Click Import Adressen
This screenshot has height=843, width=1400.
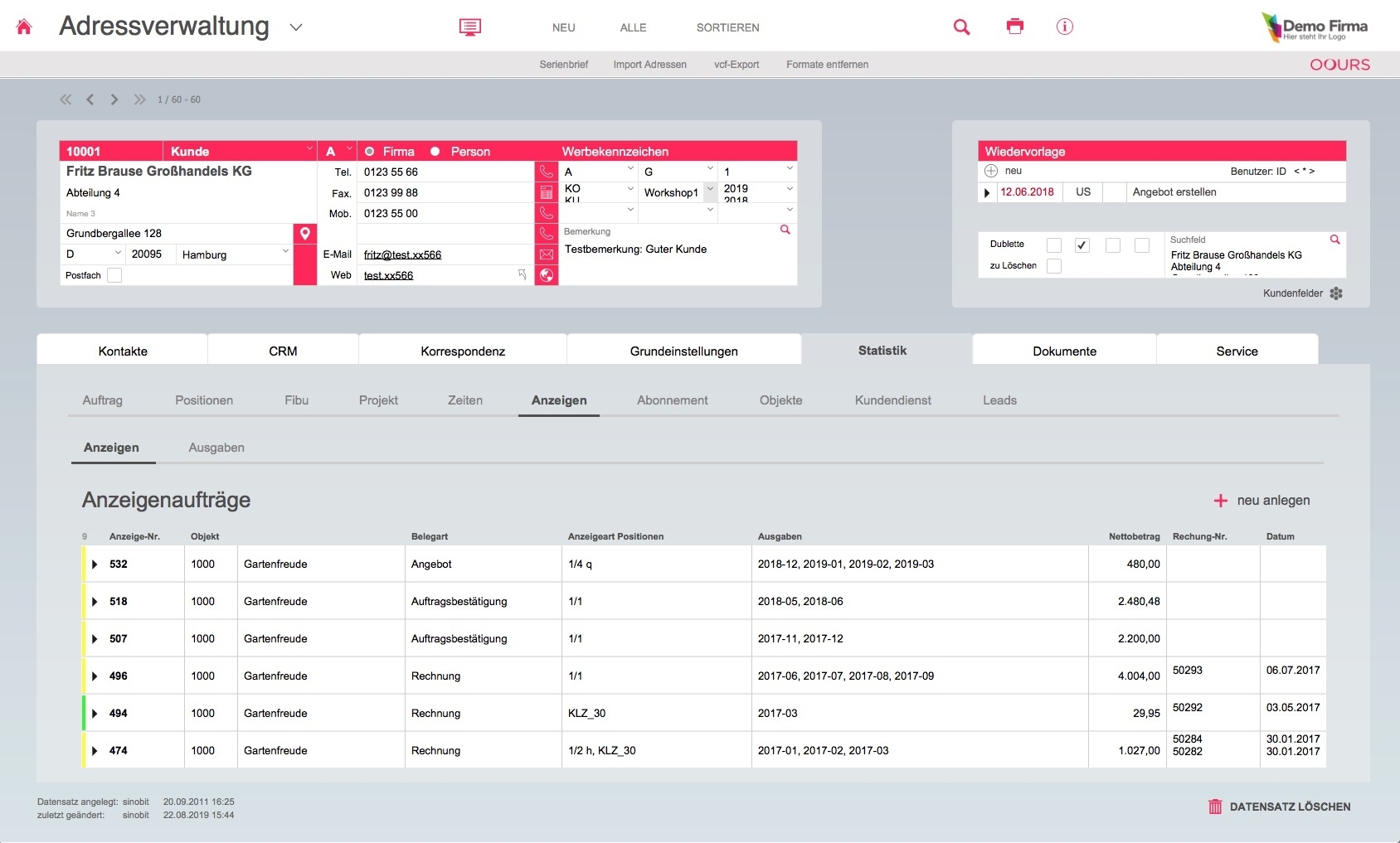coord(650,65)
